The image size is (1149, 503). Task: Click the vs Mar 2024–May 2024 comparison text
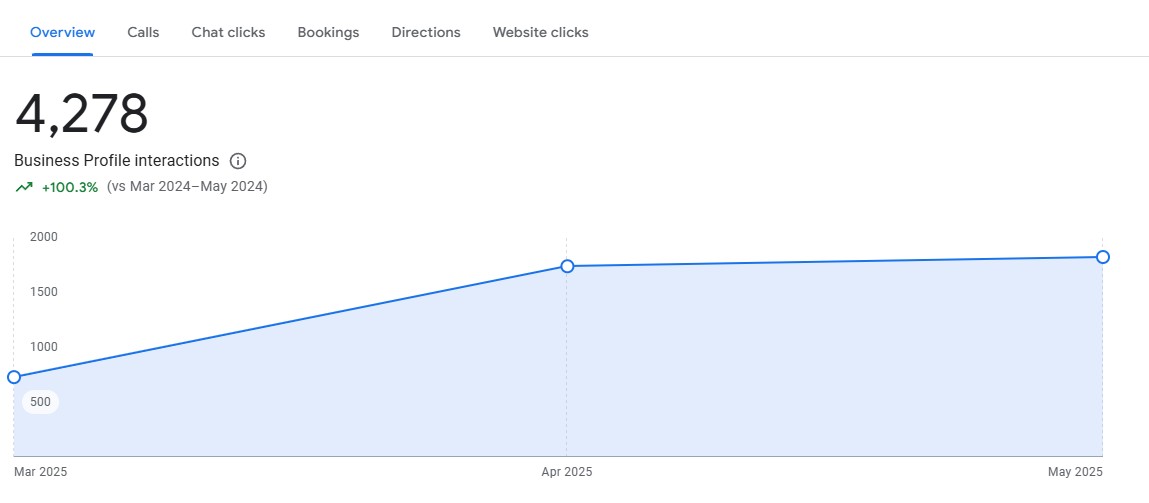click(x=187, y=187)
